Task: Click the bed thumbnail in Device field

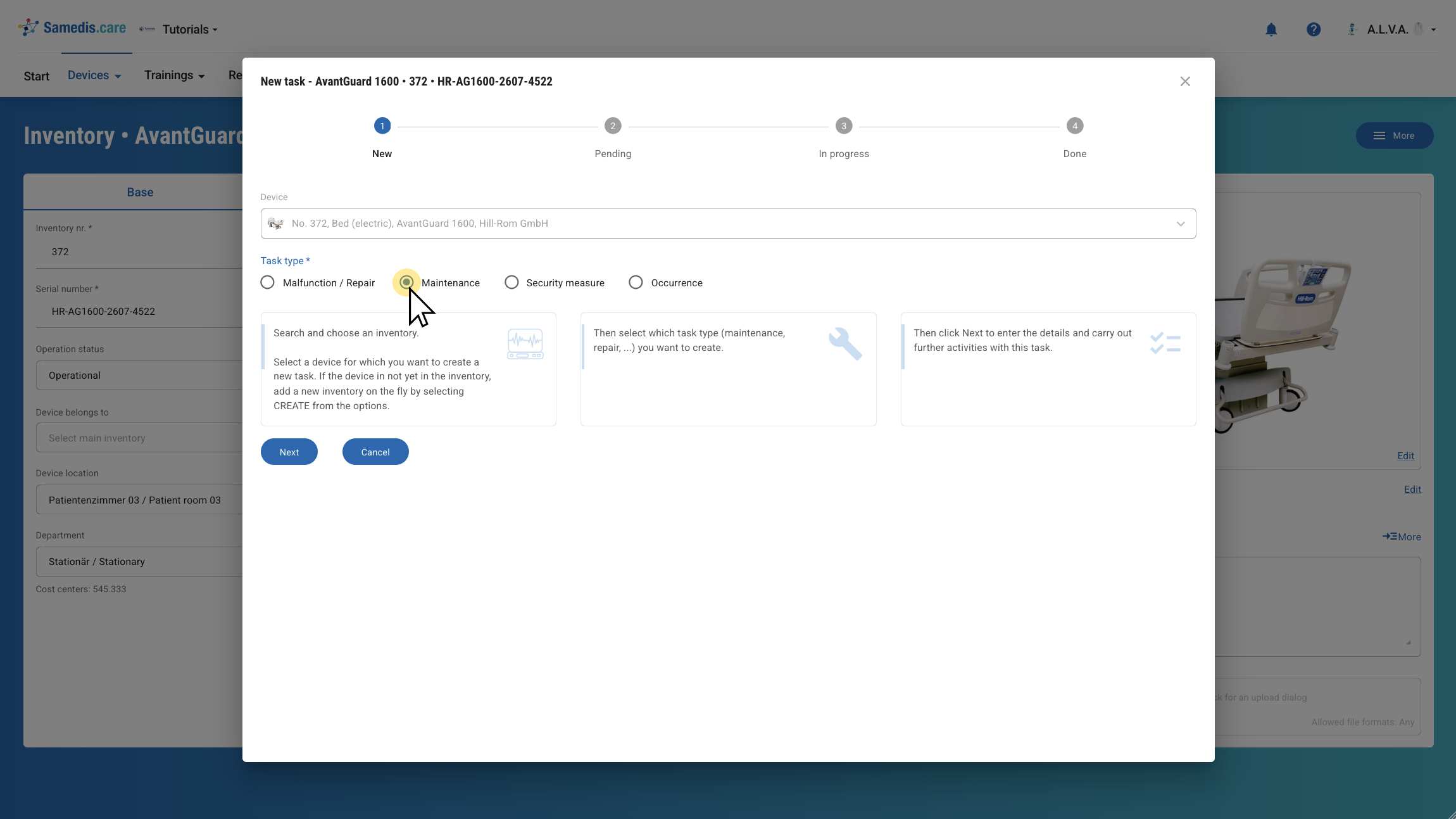Action: point(275,224)
